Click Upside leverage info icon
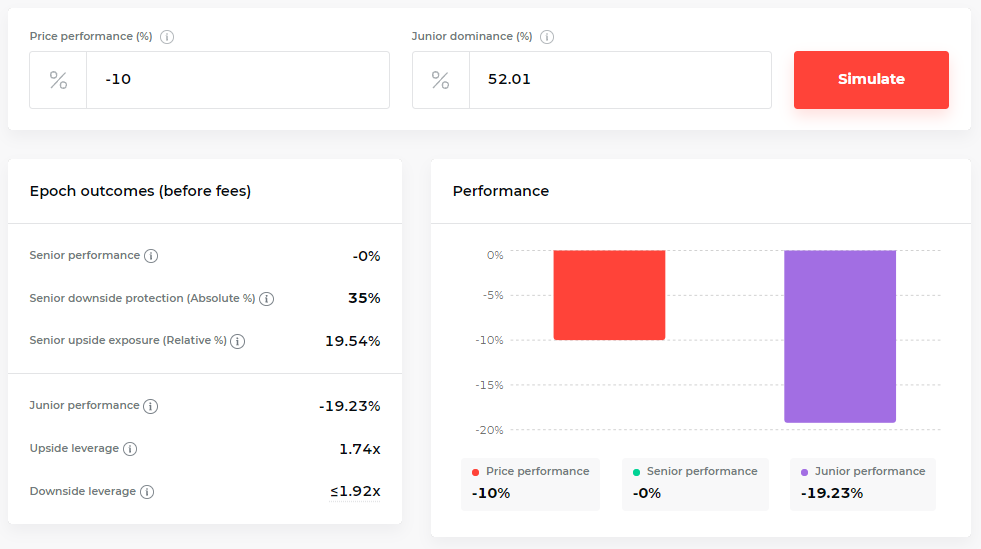This screenshot has width=981, height=549. point(130,449)
